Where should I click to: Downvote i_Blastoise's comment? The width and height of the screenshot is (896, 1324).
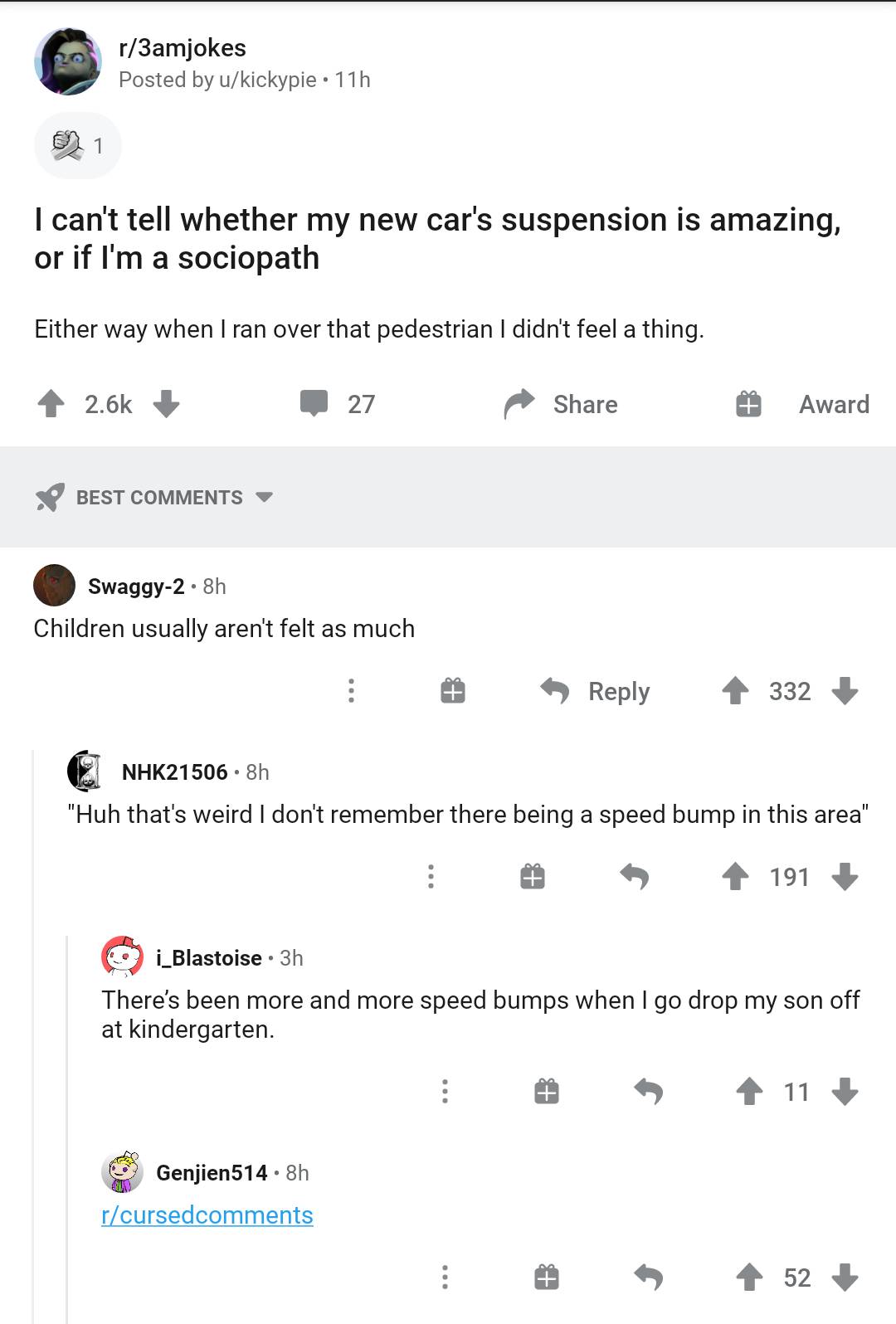pos(845,1092)
